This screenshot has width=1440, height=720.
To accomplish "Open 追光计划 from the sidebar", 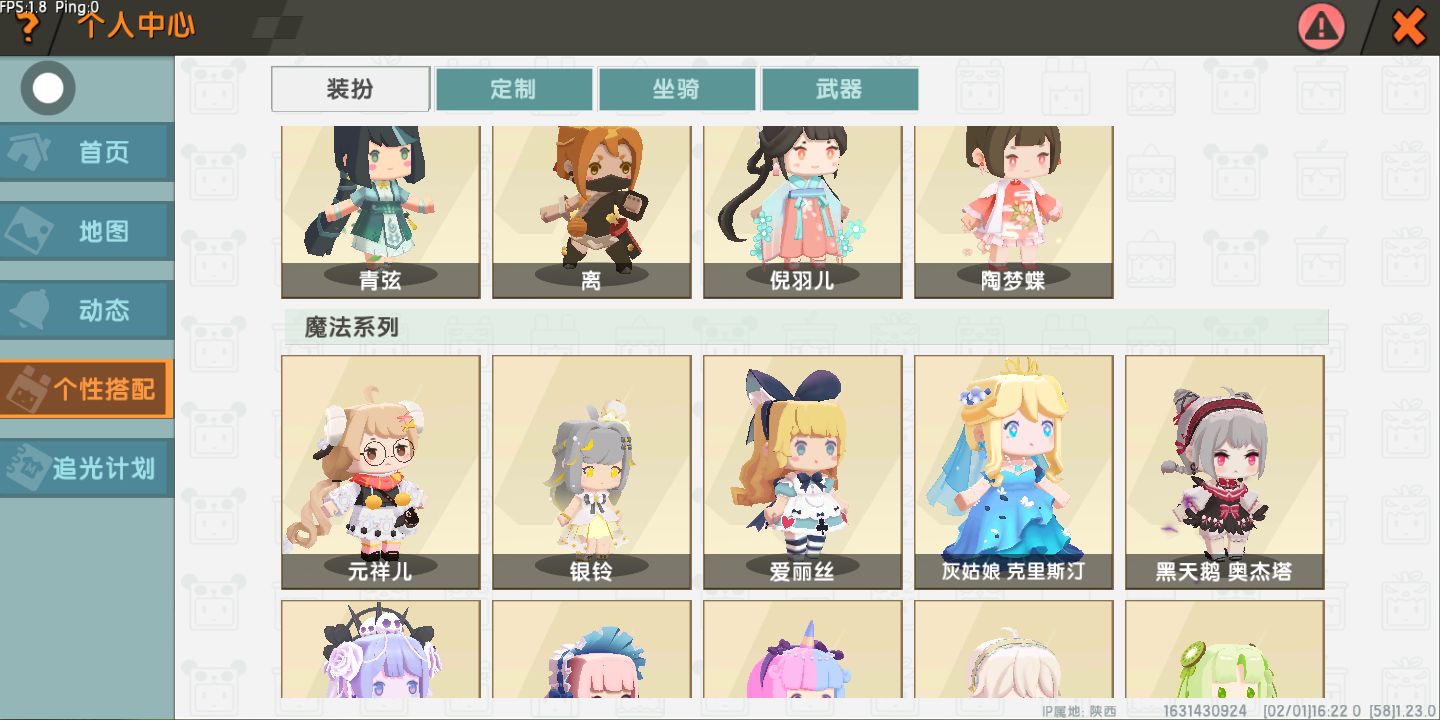I will [87, 468].
